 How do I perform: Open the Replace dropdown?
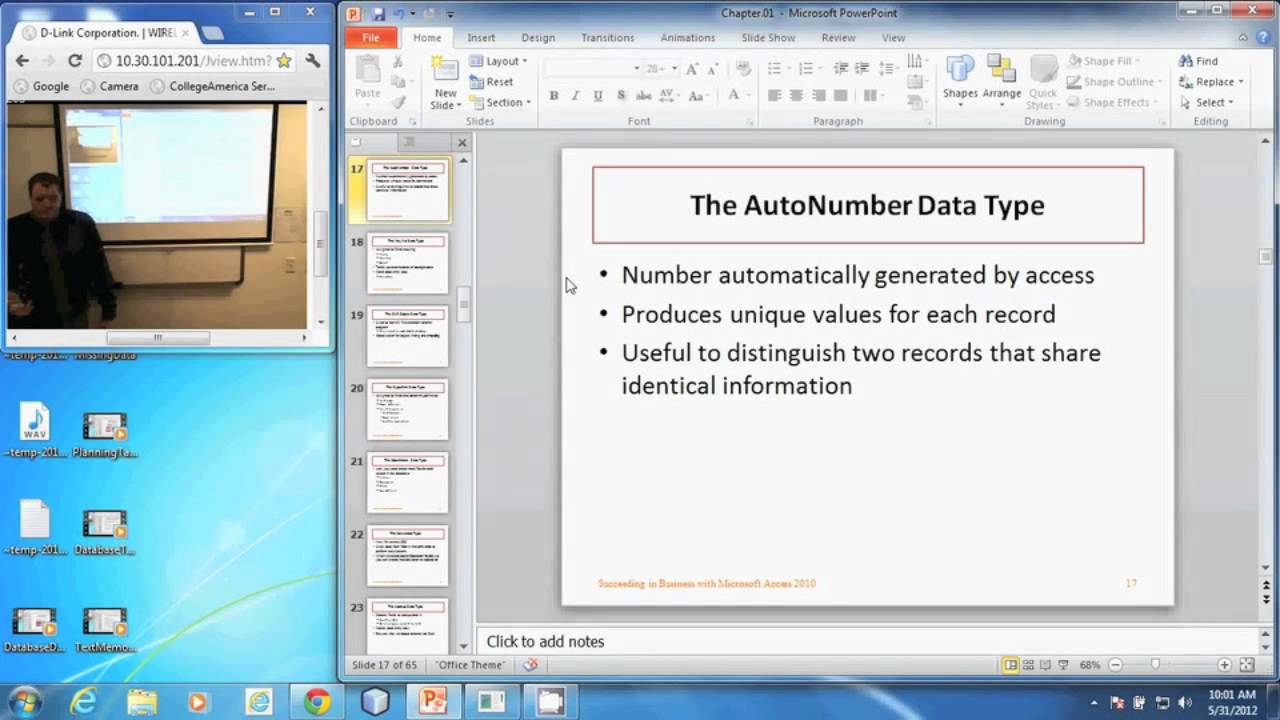click(x=1211, y=82)
